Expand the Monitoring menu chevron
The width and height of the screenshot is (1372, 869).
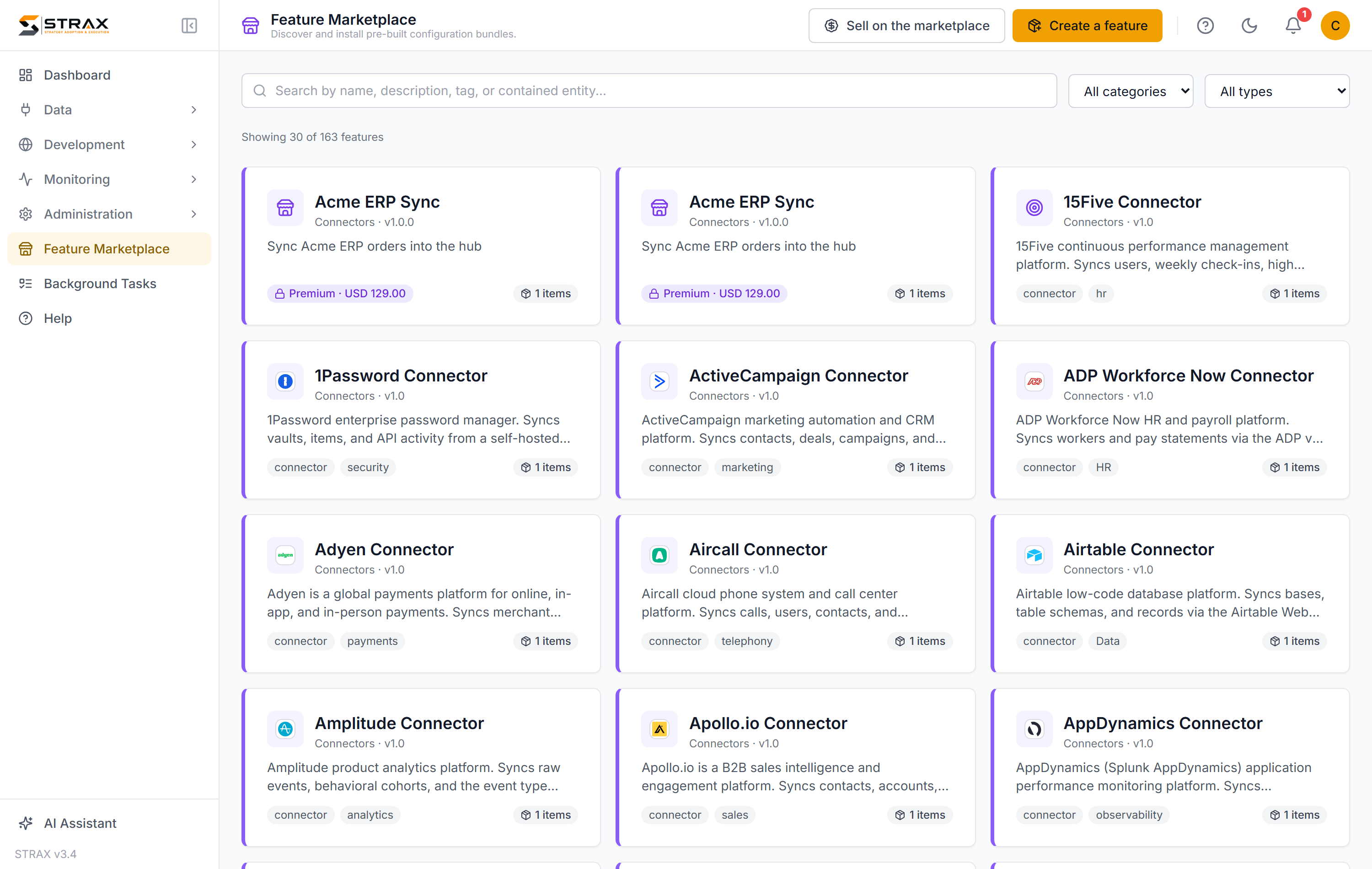[194, 179]
